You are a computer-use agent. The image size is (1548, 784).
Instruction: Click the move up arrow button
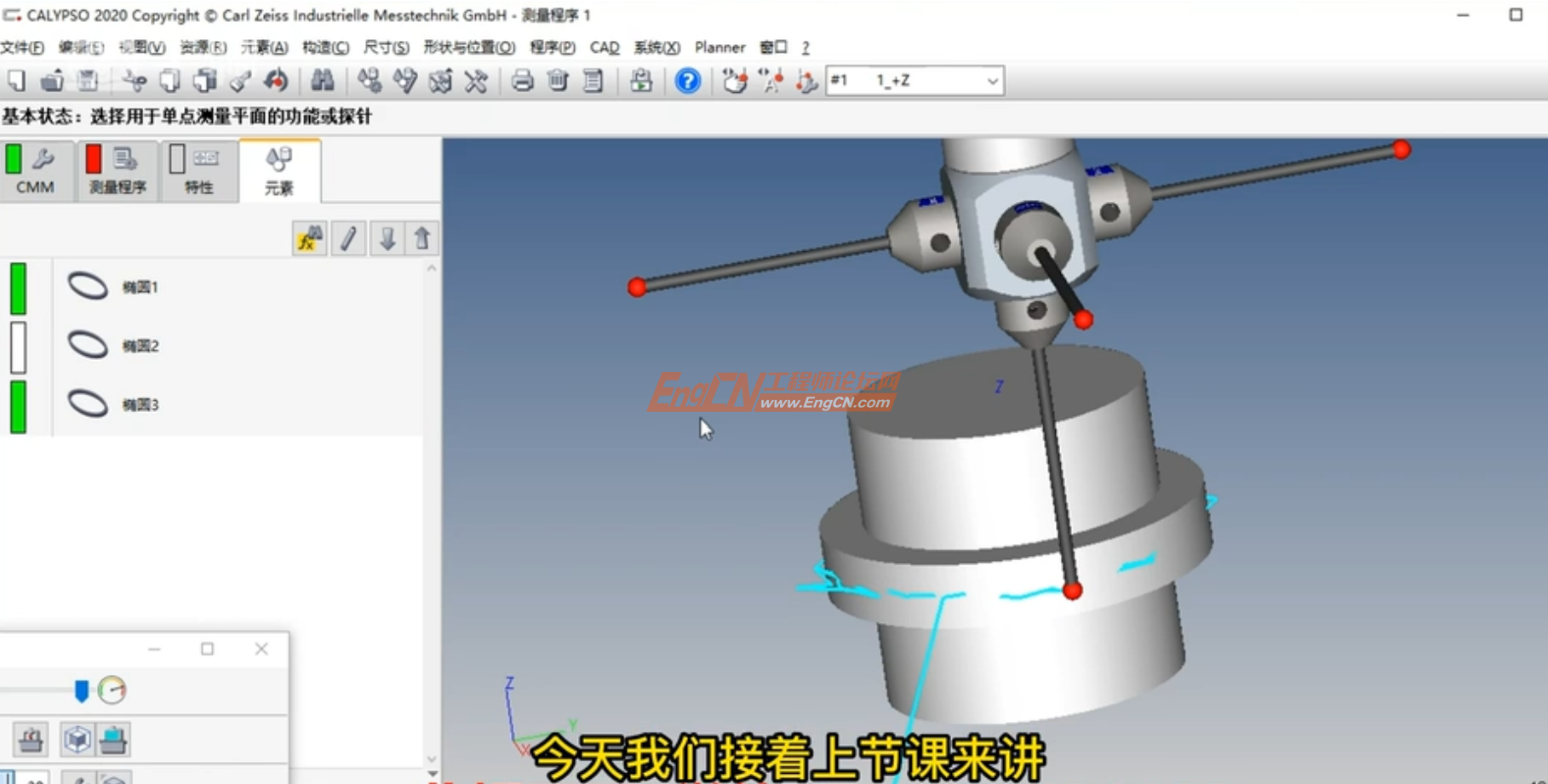[423, 238]
